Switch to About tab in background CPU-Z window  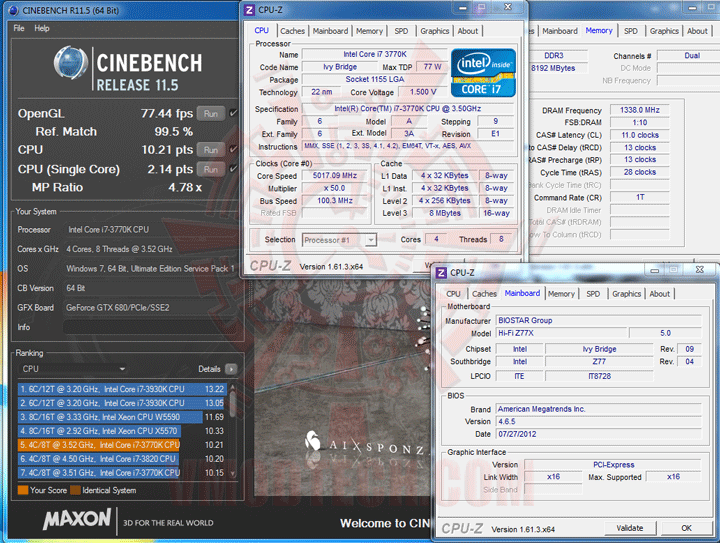click(697, 31)
